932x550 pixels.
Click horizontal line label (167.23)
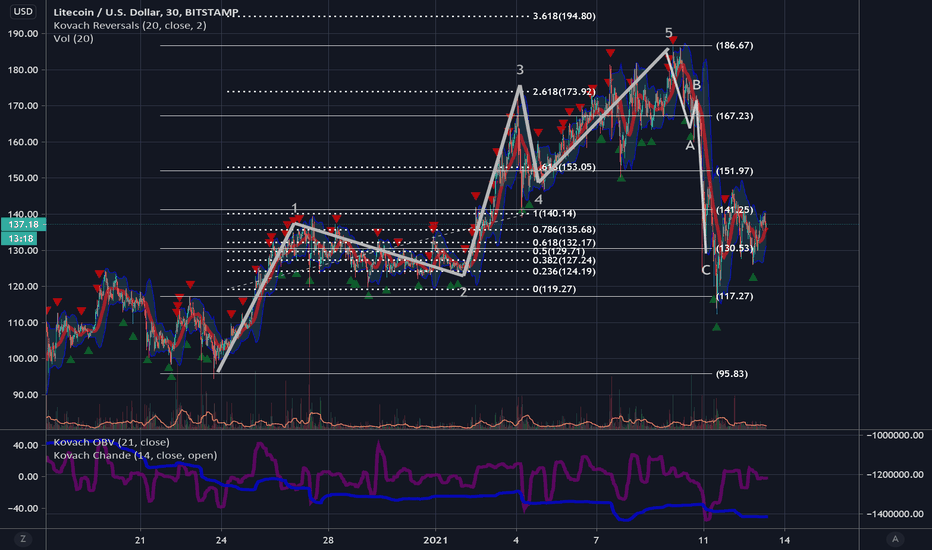tap(734, 116)
